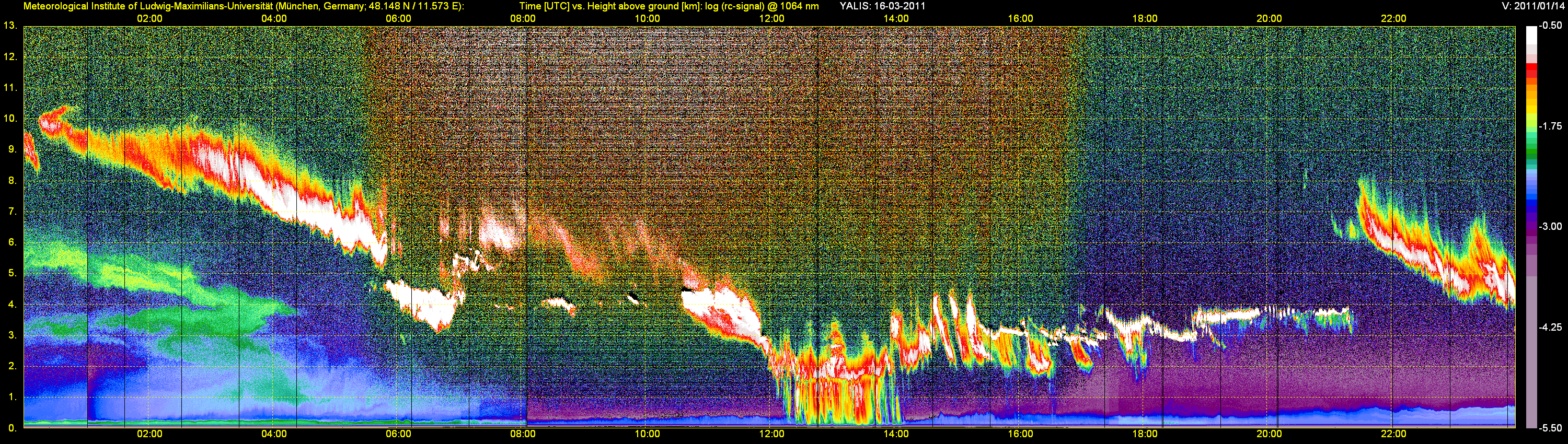
Task: Select the 'YALIS: 16-03-2011' label
Action: (x=882, y=6)
